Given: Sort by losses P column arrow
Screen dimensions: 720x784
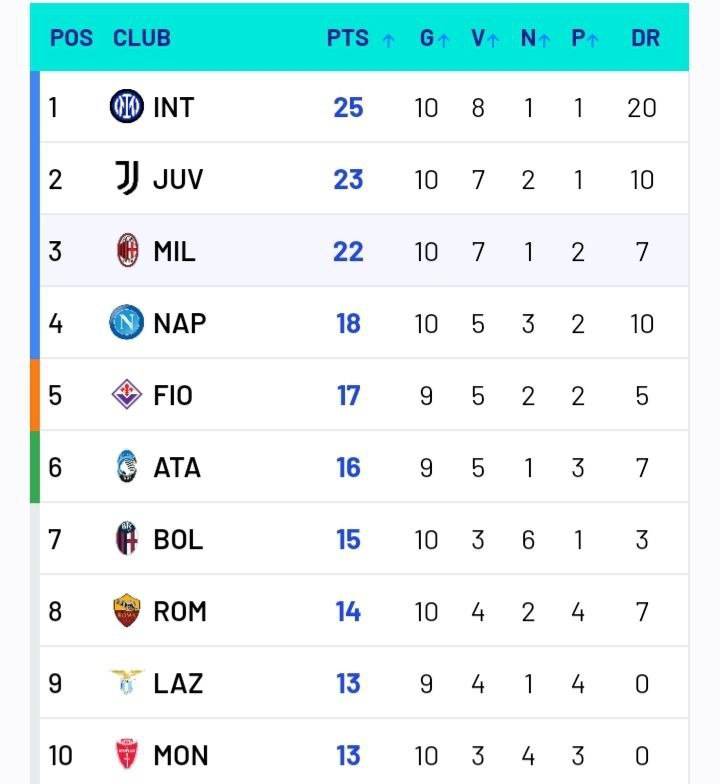Looking at the screenshot, I should 593,40.
